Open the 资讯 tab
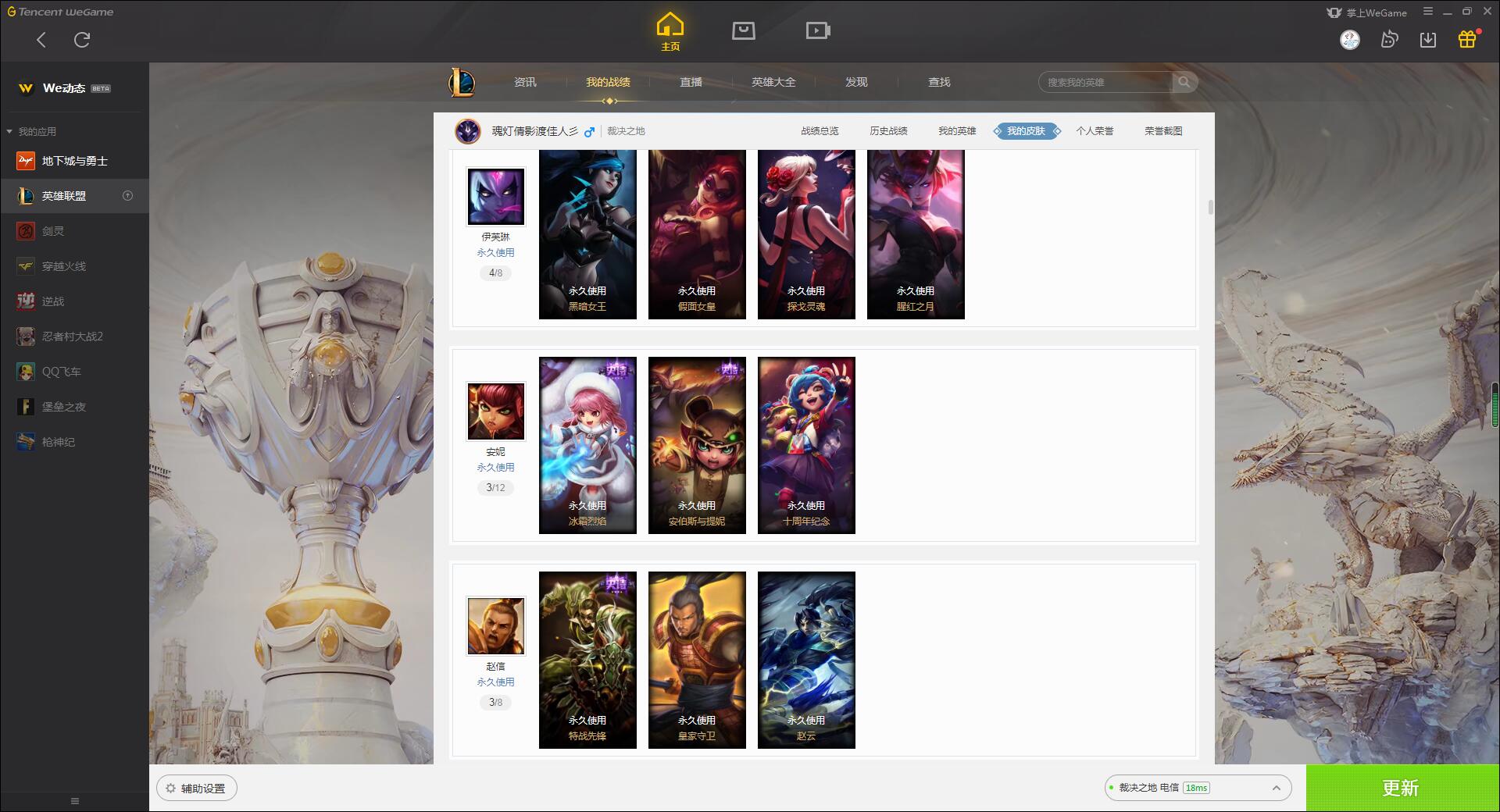This screenshot has height=812, width=1500. pos(525,82)
